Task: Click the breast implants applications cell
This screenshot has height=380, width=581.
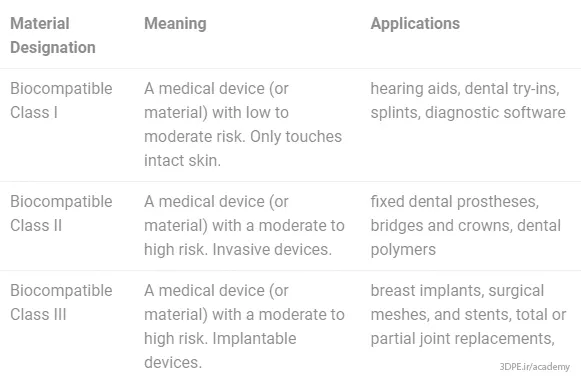Action: tap(468, 314)
